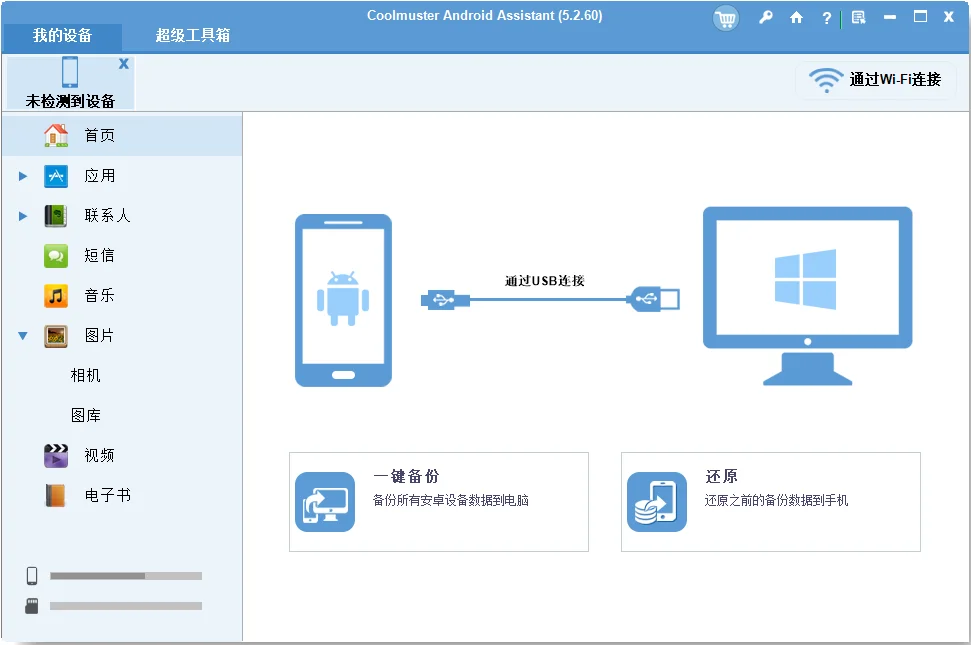Switch to the 超级工具箱 tab
Viewport: 971px width, 645px height.
(x=193, y=36)
